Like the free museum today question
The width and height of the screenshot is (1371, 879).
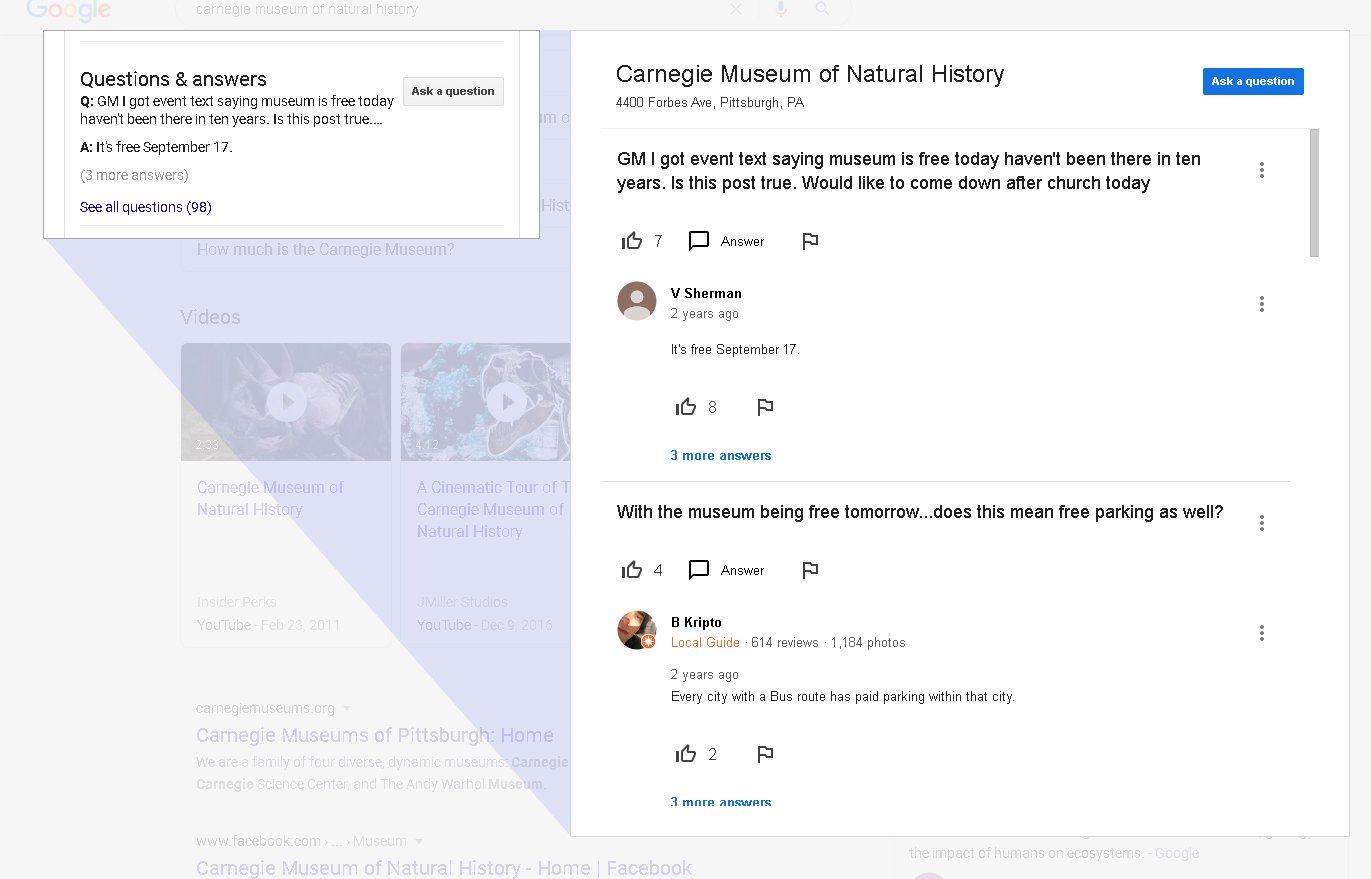632,240
